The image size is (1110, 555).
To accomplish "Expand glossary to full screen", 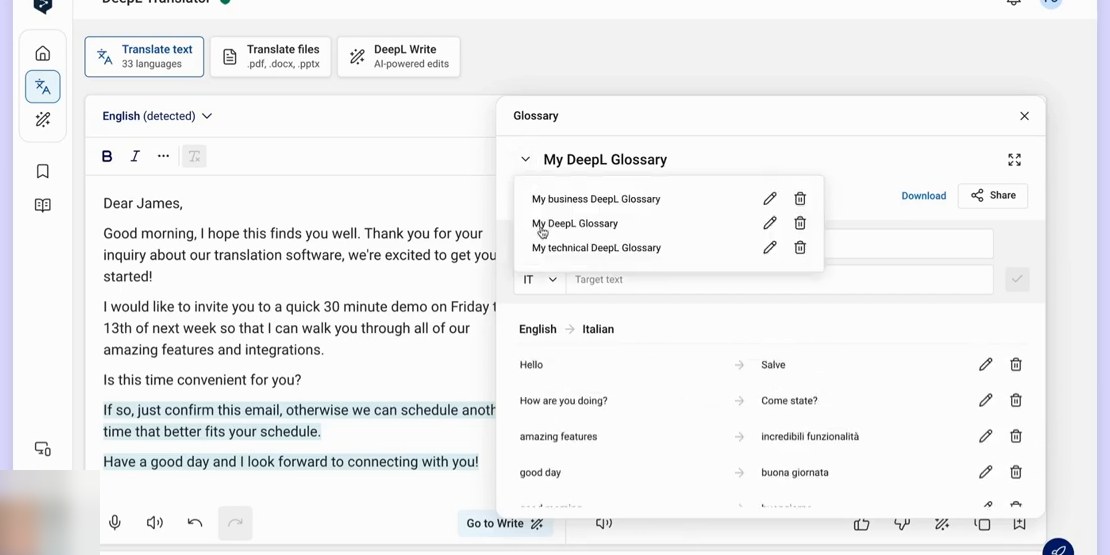I will coord(1014,159).
